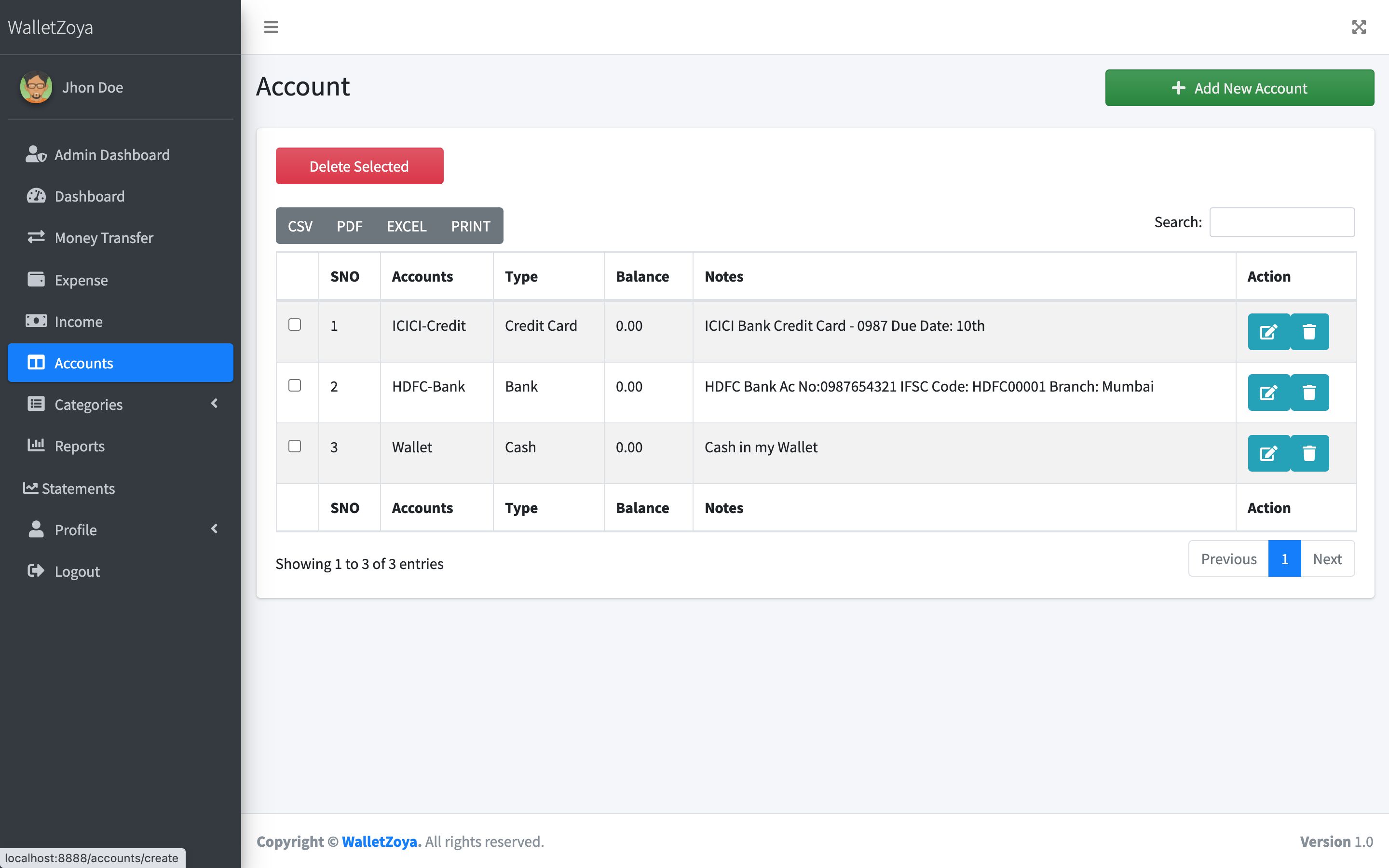Open Money Transfer in sidebar
This screenshot has width=1389, height=868.
tap(103, 238)
